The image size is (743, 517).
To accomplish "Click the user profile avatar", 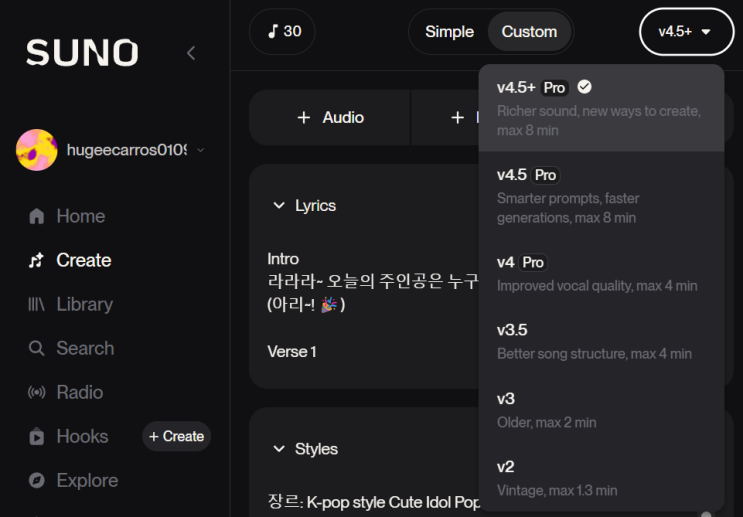I will [37, 150].
